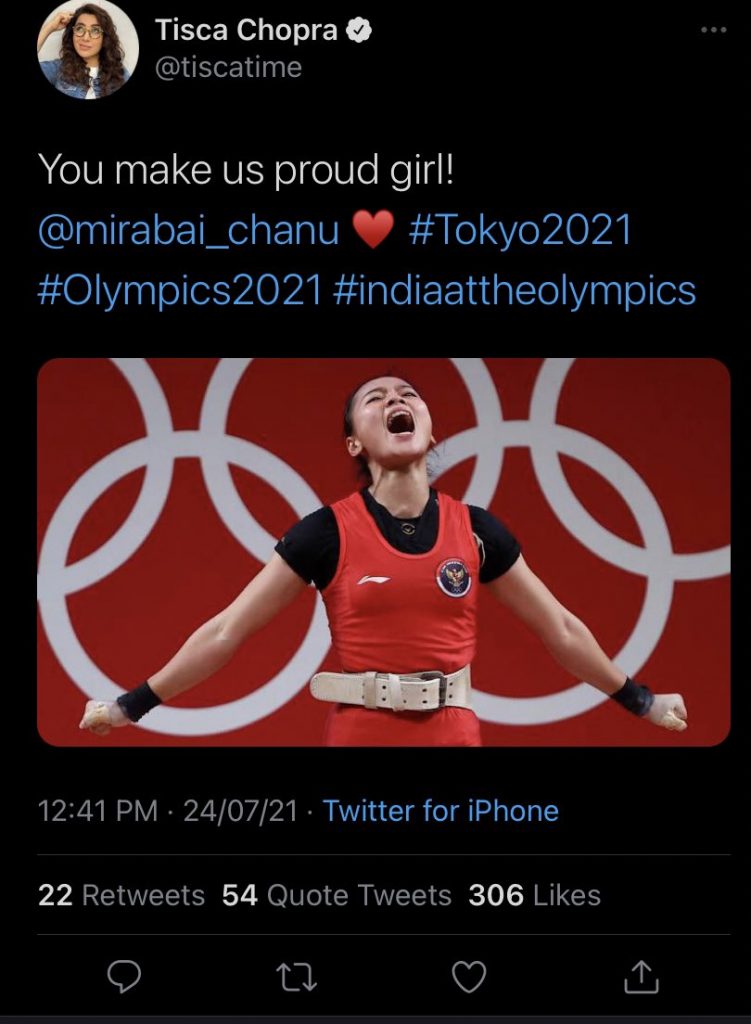The height and width of the screenshot is (1024, 751).
Task: View the 22 Retweets list
Action: tap(121, 895)
